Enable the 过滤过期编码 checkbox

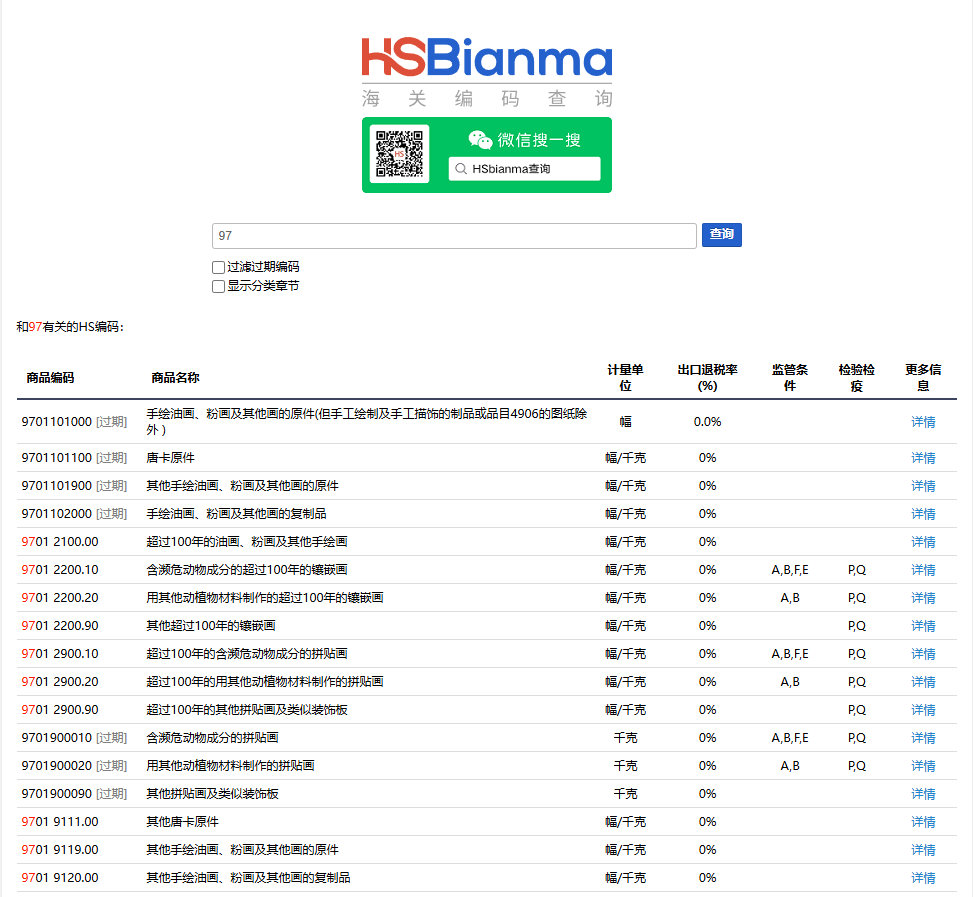click(218, 267)
